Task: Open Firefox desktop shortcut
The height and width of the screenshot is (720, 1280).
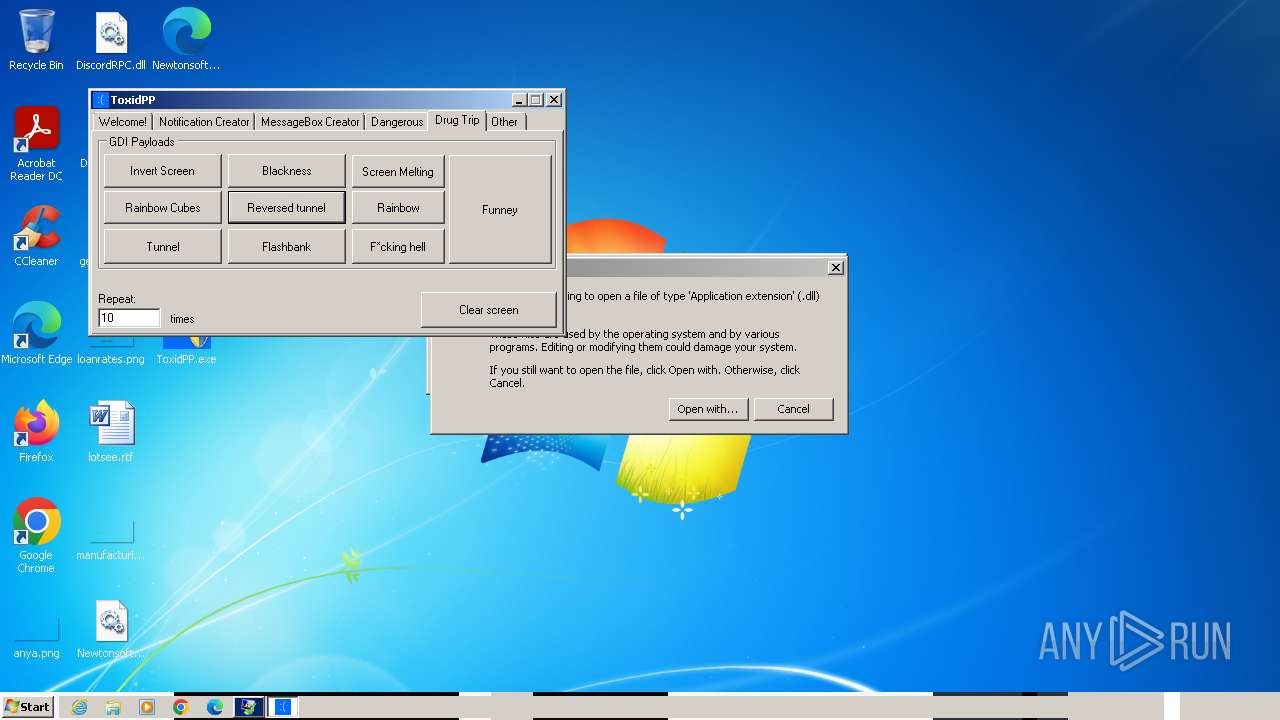Action: click(36, 431)
